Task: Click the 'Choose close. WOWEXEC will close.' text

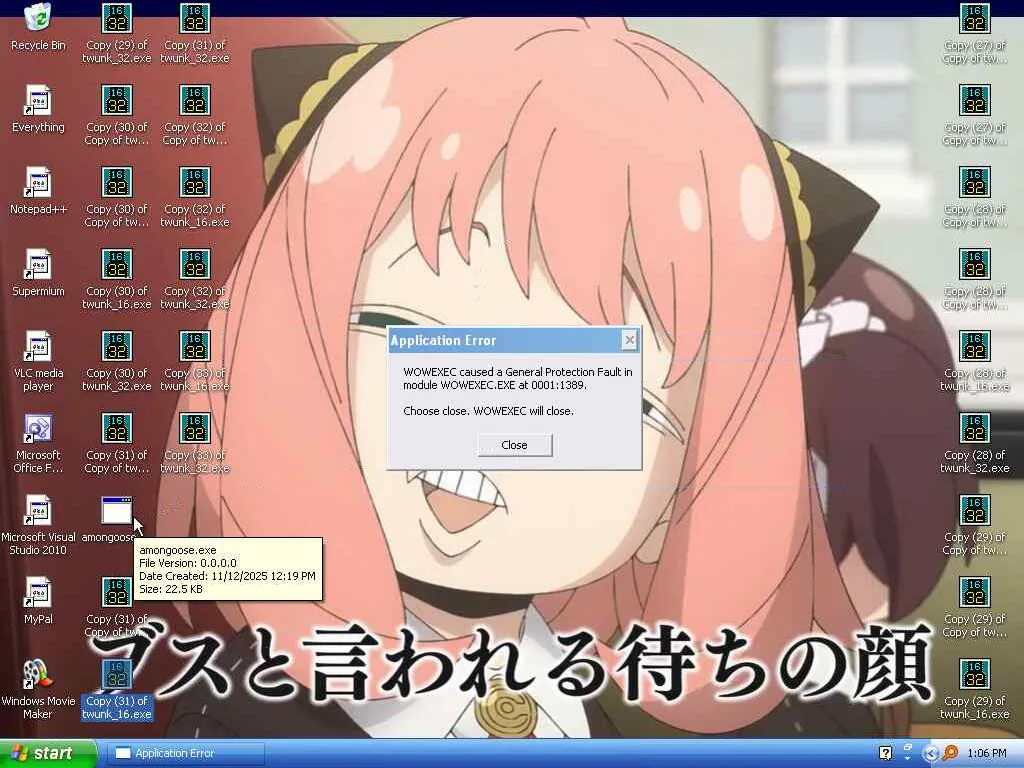Action: [488, 411]
